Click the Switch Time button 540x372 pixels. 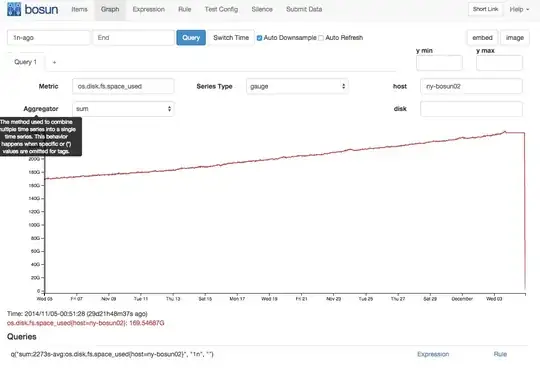231,38
